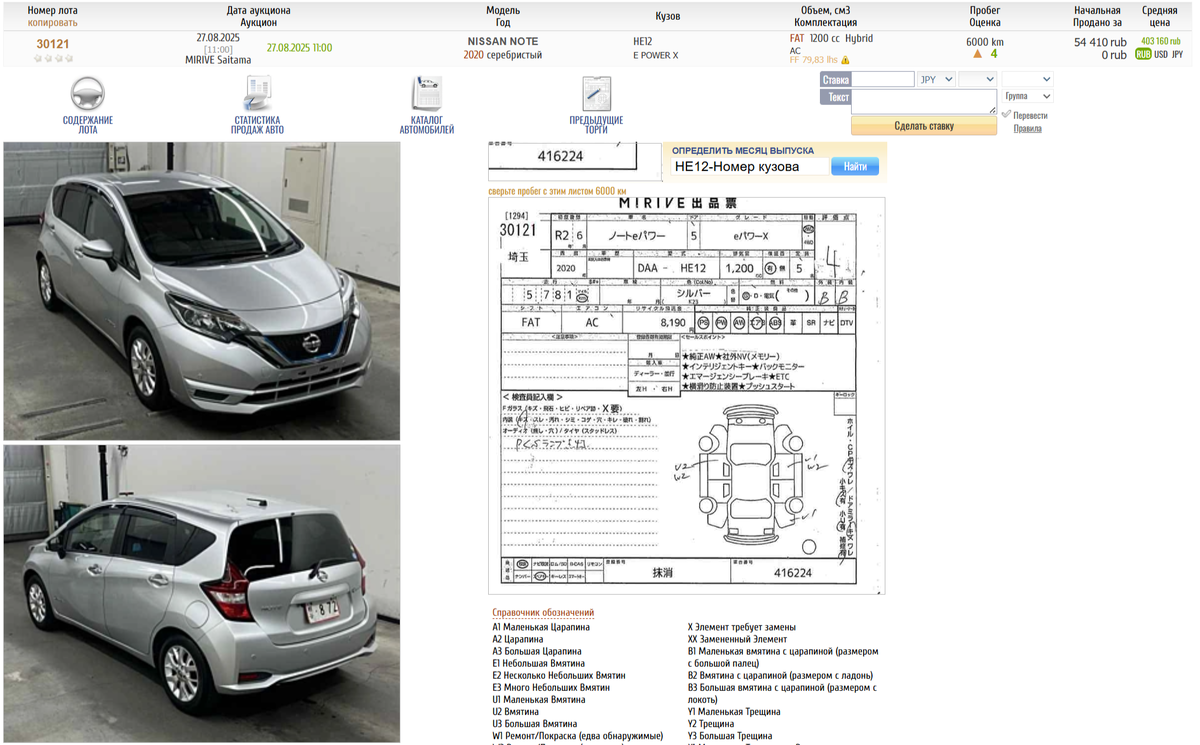Viewport: 1200px width, 745px height.
Task: Click the Перевести checkmark icon
Action: [1006, 115]
